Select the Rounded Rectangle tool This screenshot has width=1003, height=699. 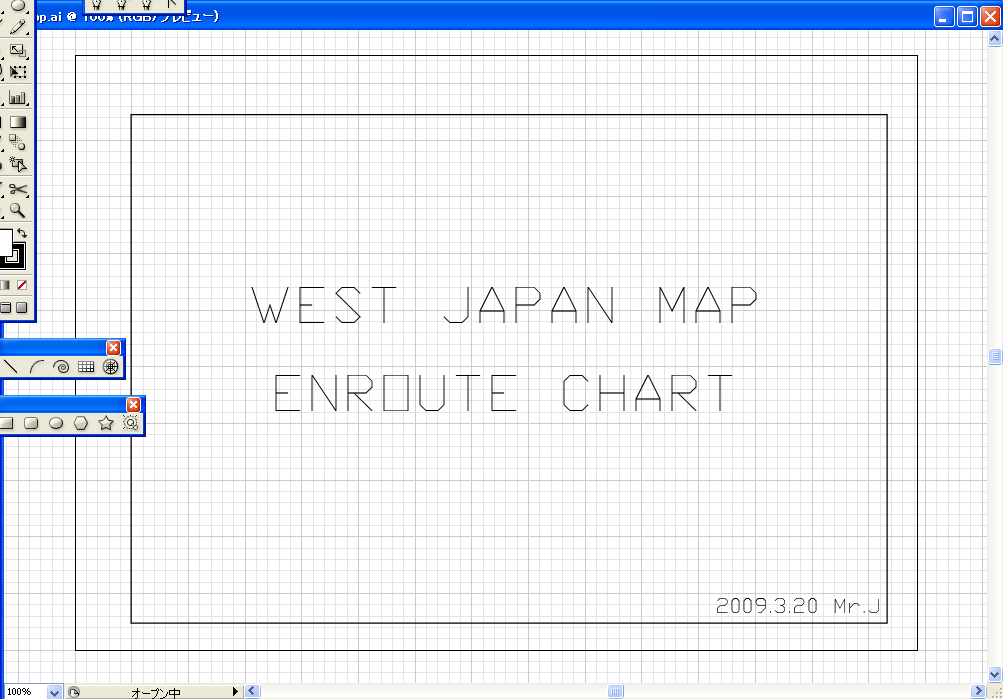click(31, 423)
